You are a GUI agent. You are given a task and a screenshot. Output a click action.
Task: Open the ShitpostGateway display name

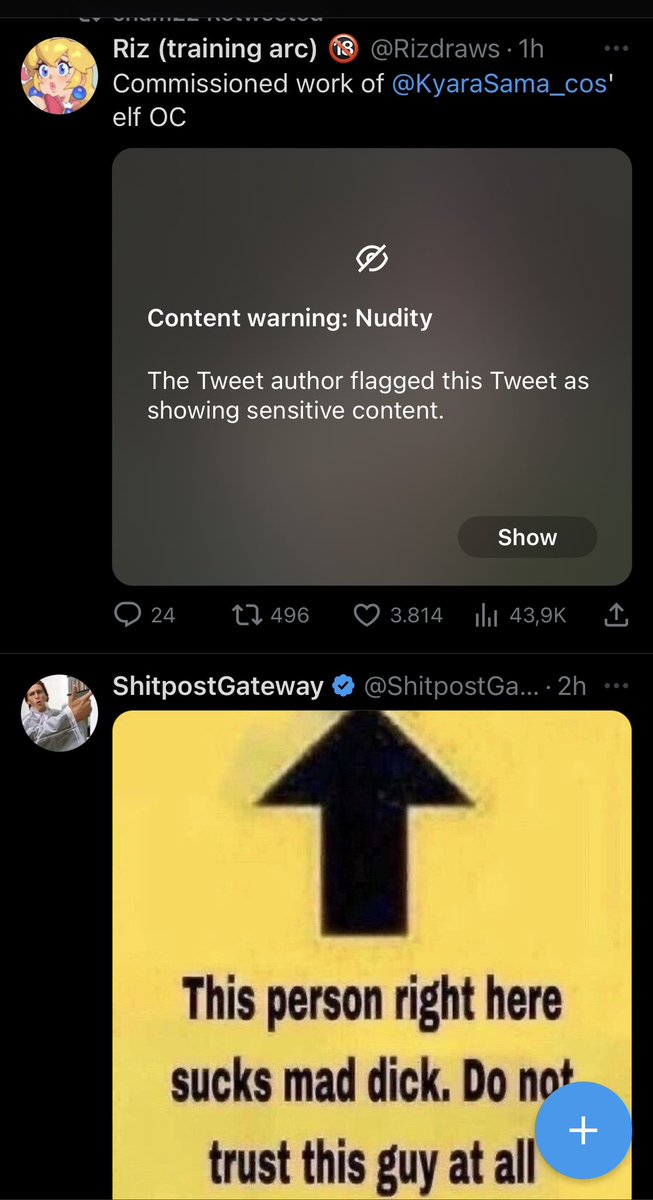tap(218, 687)
